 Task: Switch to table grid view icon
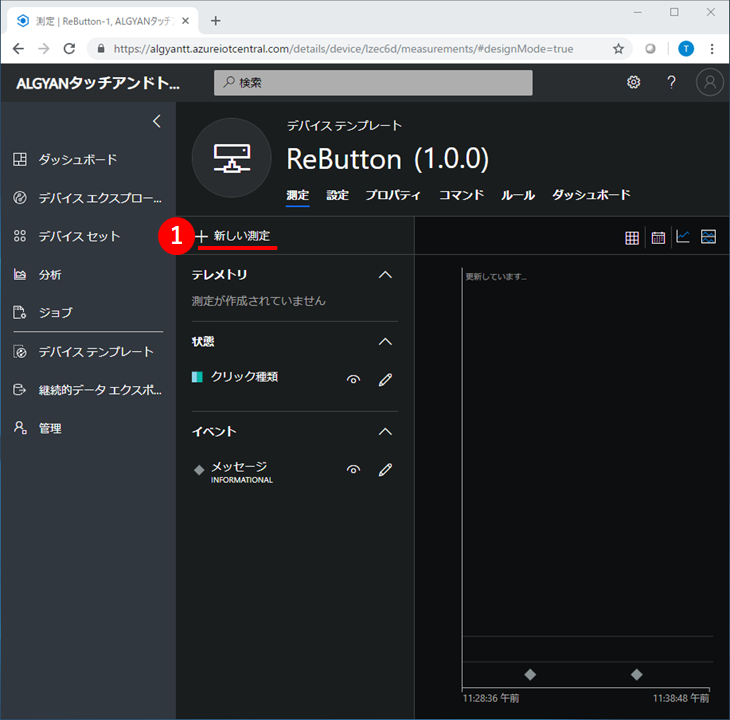(632, 238)
